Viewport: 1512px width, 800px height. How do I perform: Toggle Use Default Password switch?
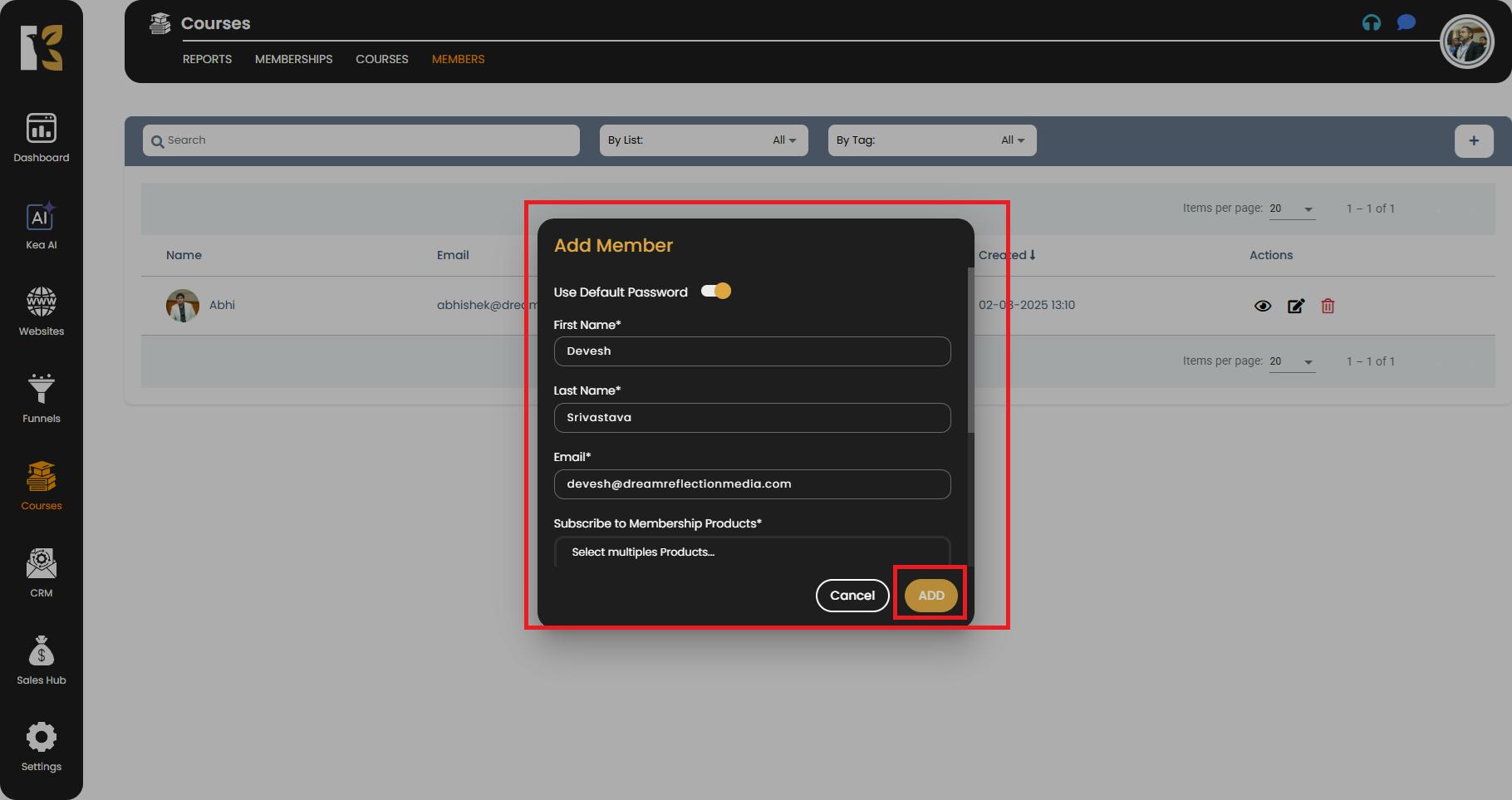[x=716, y=291]
